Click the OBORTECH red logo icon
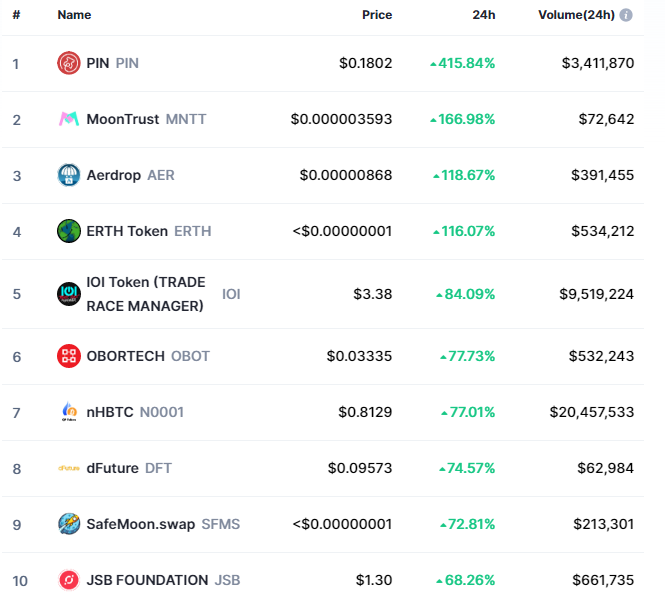The image size is (665, 606). [x=69, y=356]
